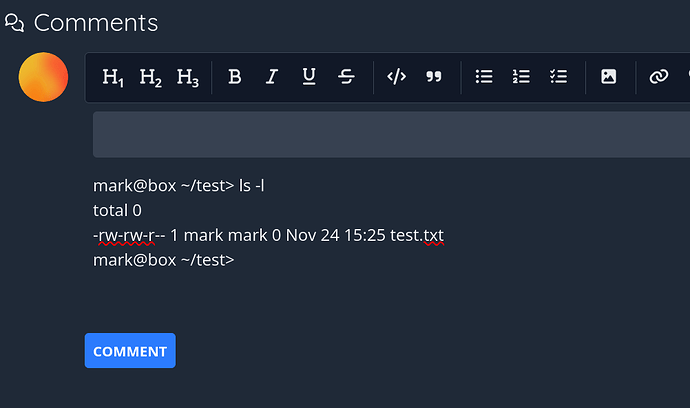This screenshot has width=690, height=408.
Task: Submit with the COMMENT button
Action: (130, 351)
